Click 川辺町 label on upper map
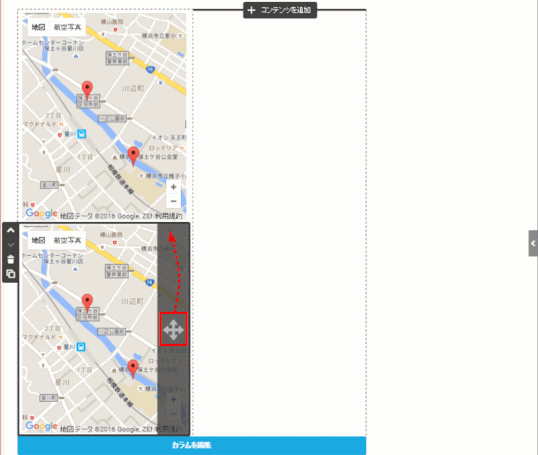Image resolution: width=538 pixels, height=455 pixels. point(133,89)
